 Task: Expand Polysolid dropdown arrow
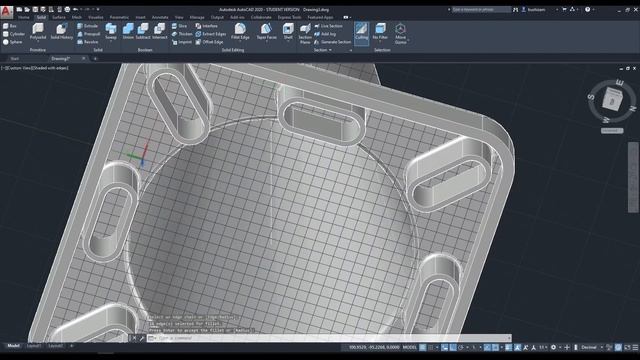38,41
